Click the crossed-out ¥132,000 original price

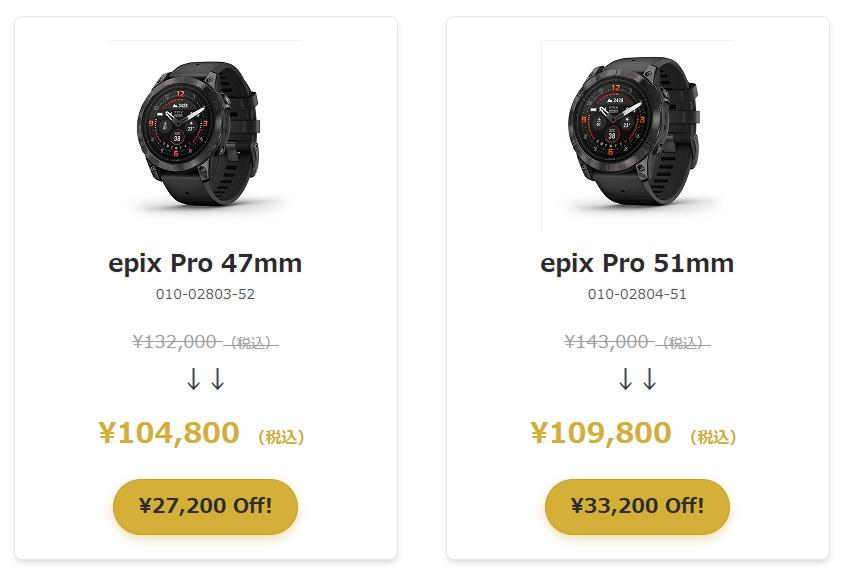click(x=174, y=342)
